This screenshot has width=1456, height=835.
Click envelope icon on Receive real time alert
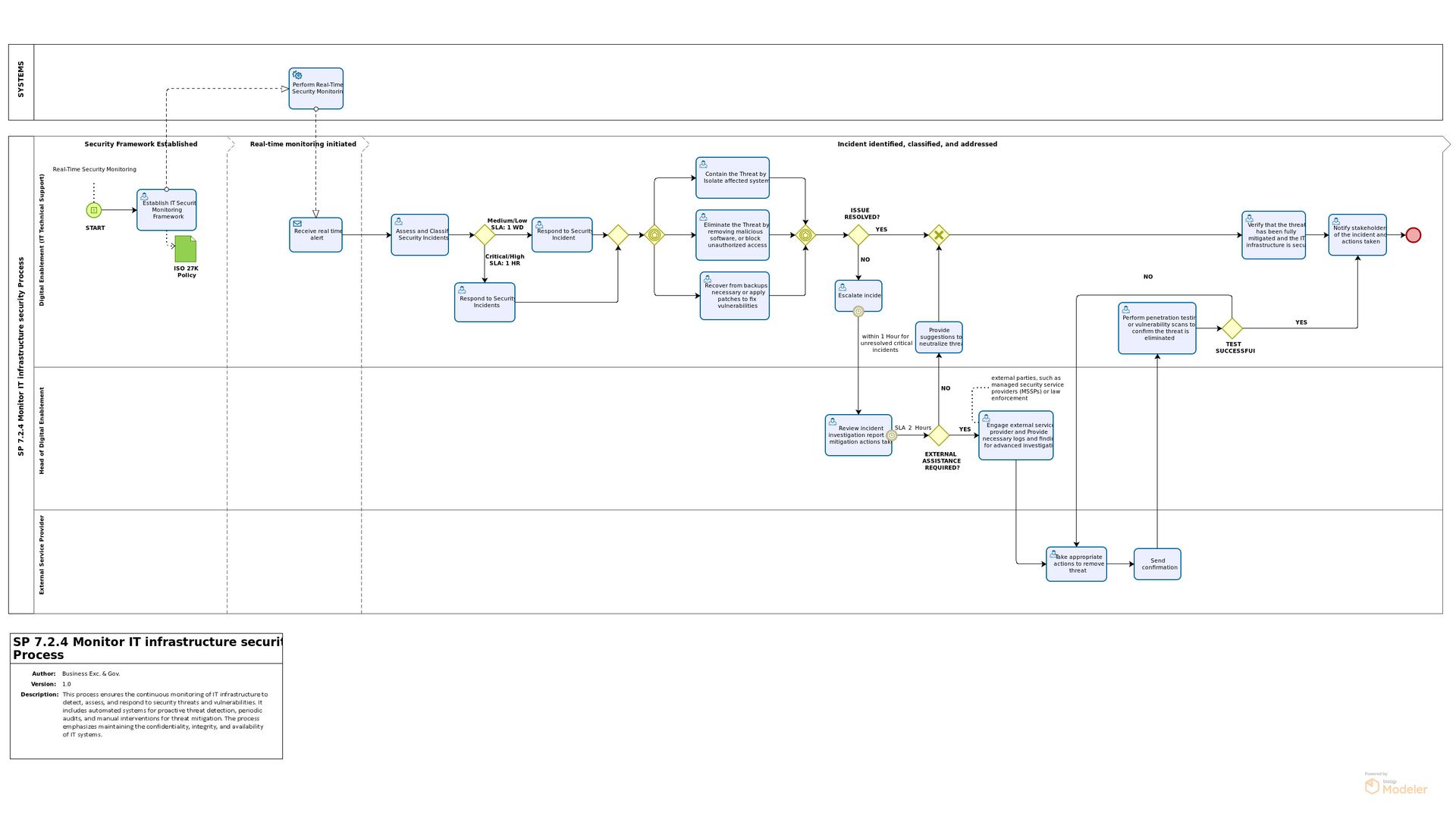coord(297,224)
